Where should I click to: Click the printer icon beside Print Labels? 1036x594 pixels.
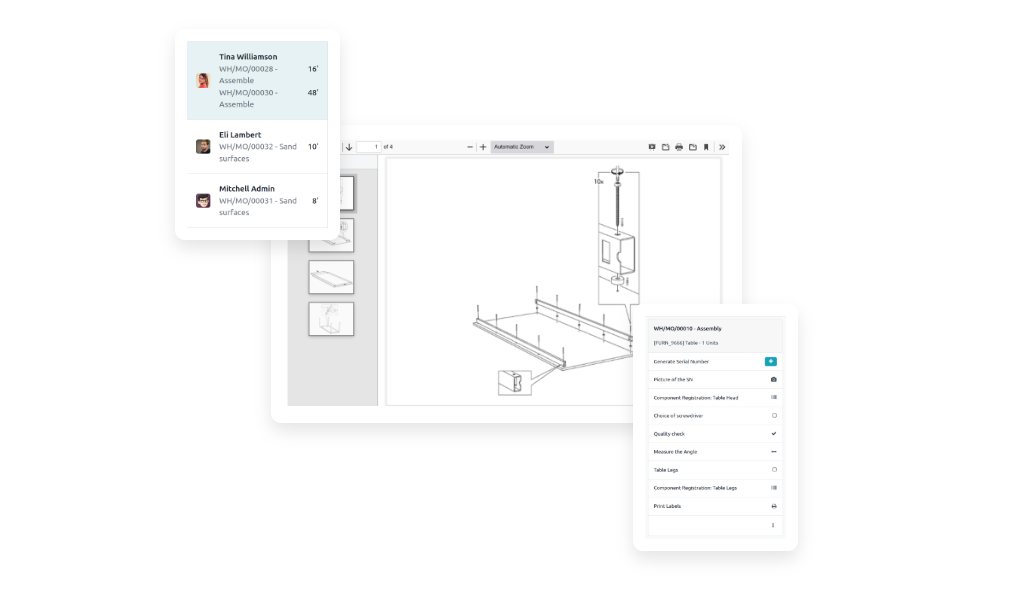point(774,506)
